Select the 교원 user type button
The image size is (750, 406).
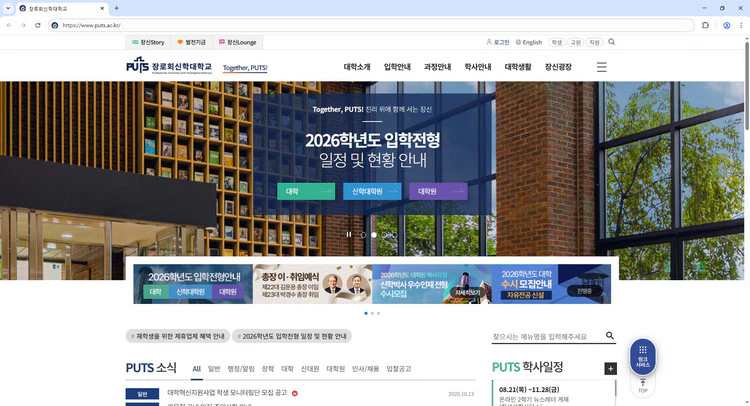pos(575,43)
